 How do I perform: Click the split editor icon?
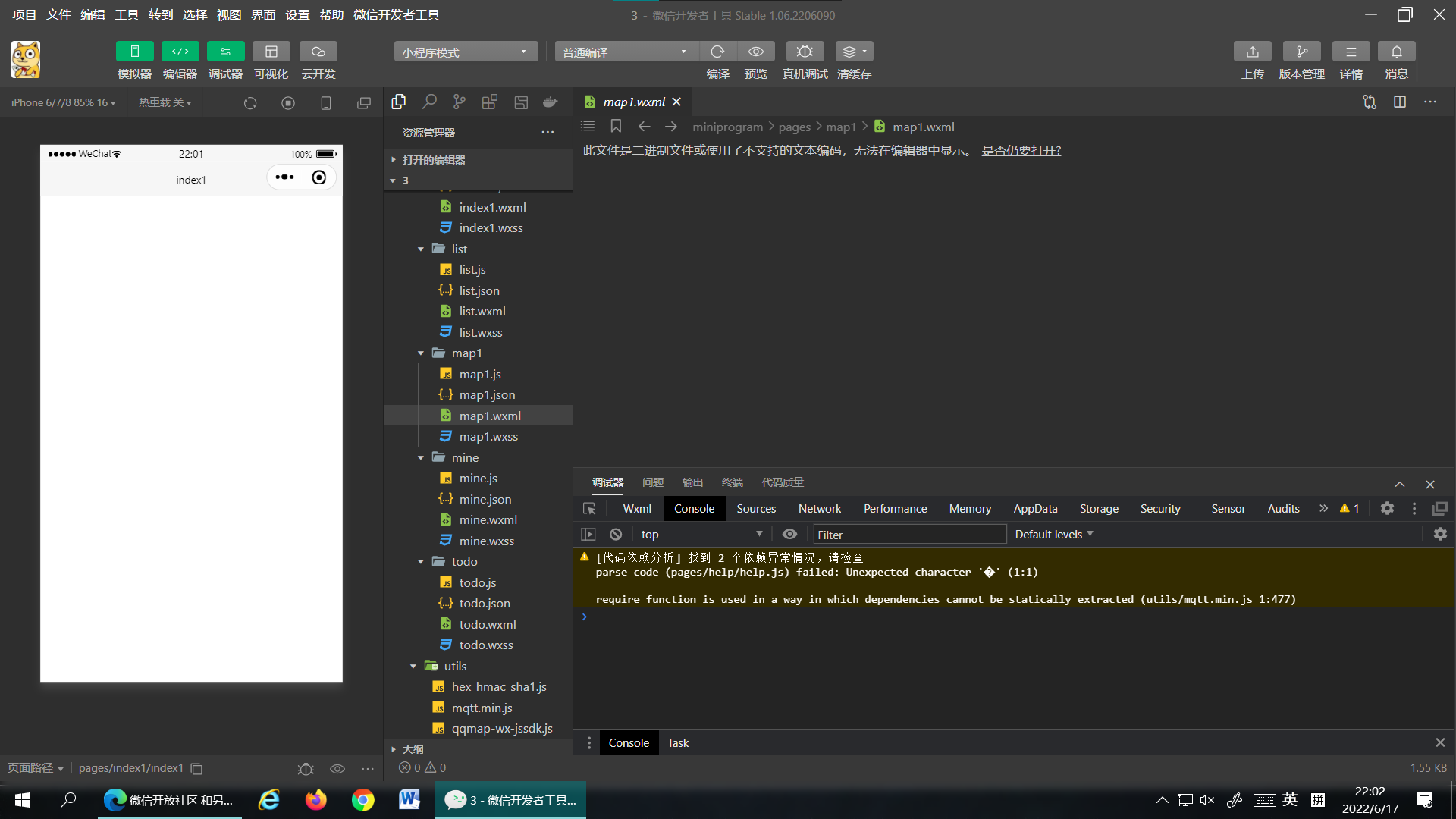(1400, 102)
